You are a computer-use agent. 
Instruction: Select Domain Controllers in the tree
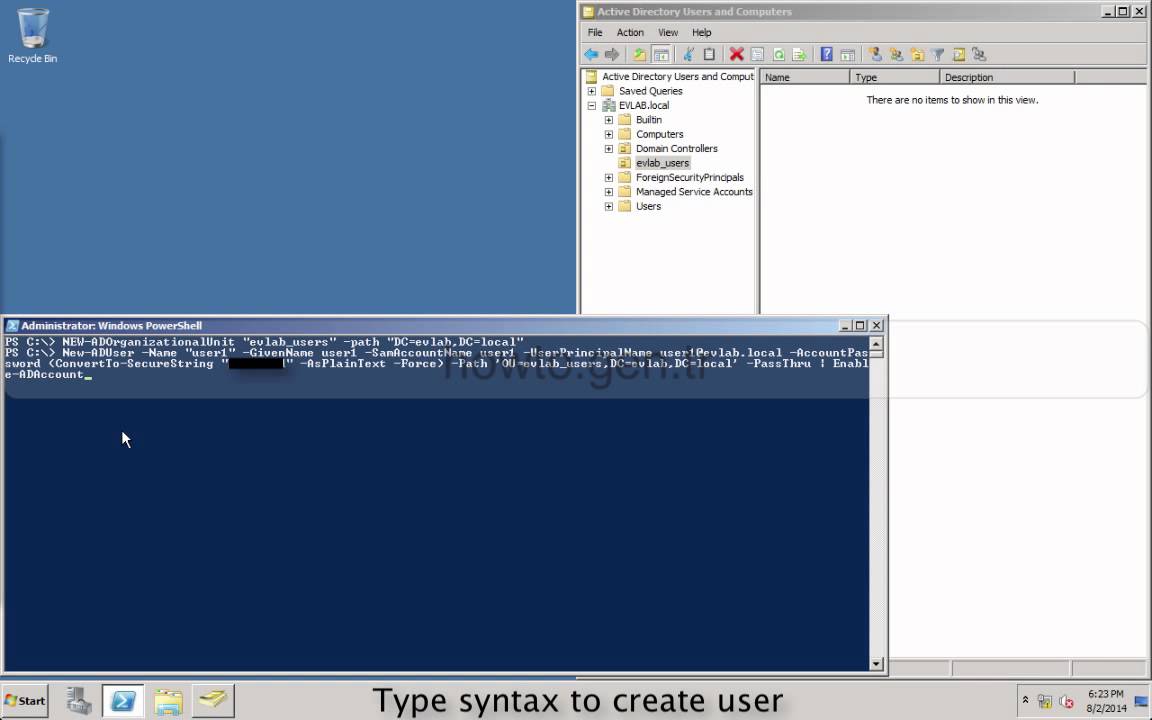point(677,148)
